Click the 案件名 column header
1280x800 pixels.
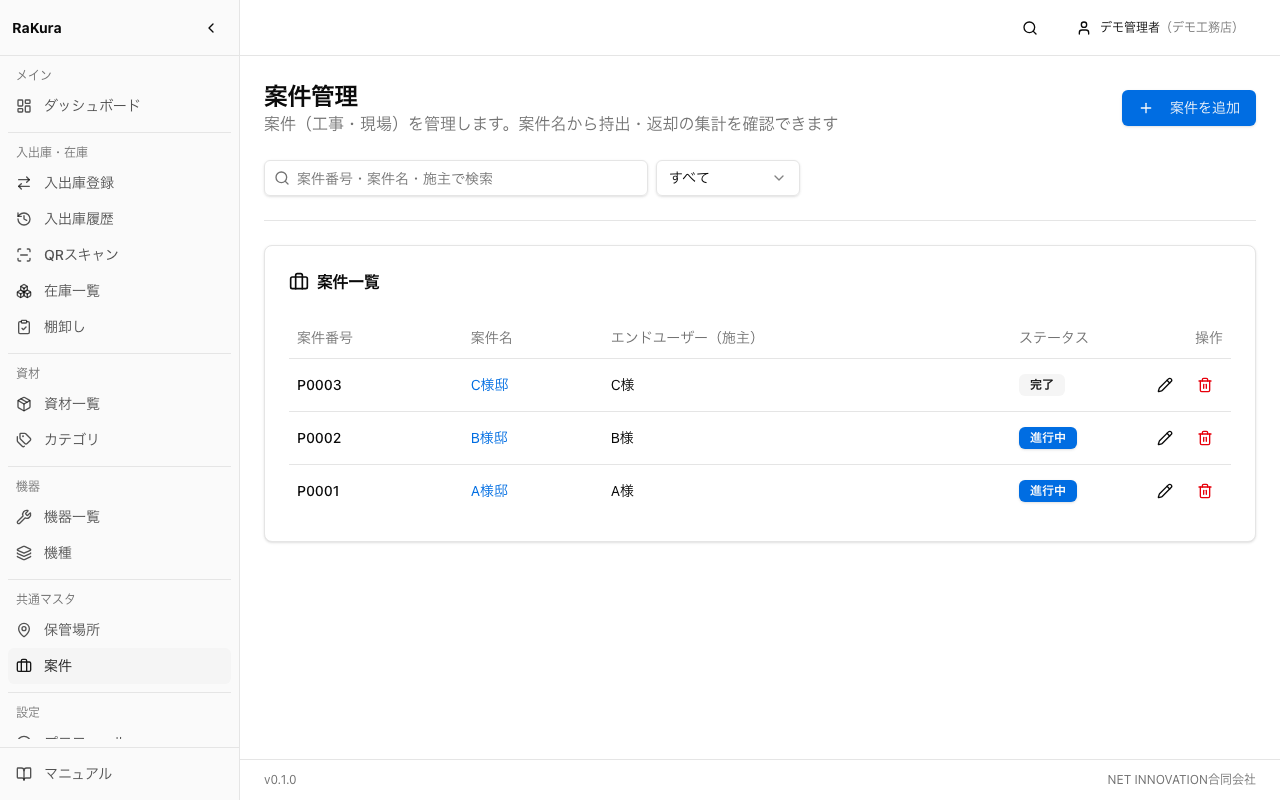click(492, 338)
